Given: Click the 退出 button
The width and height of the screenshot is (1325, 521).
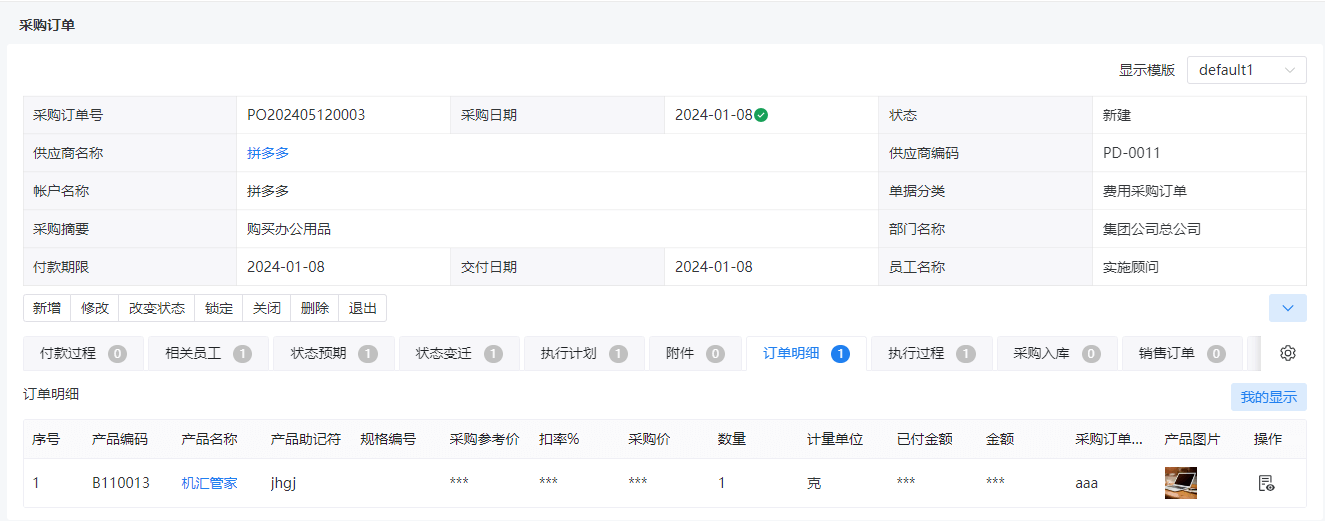Looking at the screenshot, I should pyautogui.click(x=363, y=308).
